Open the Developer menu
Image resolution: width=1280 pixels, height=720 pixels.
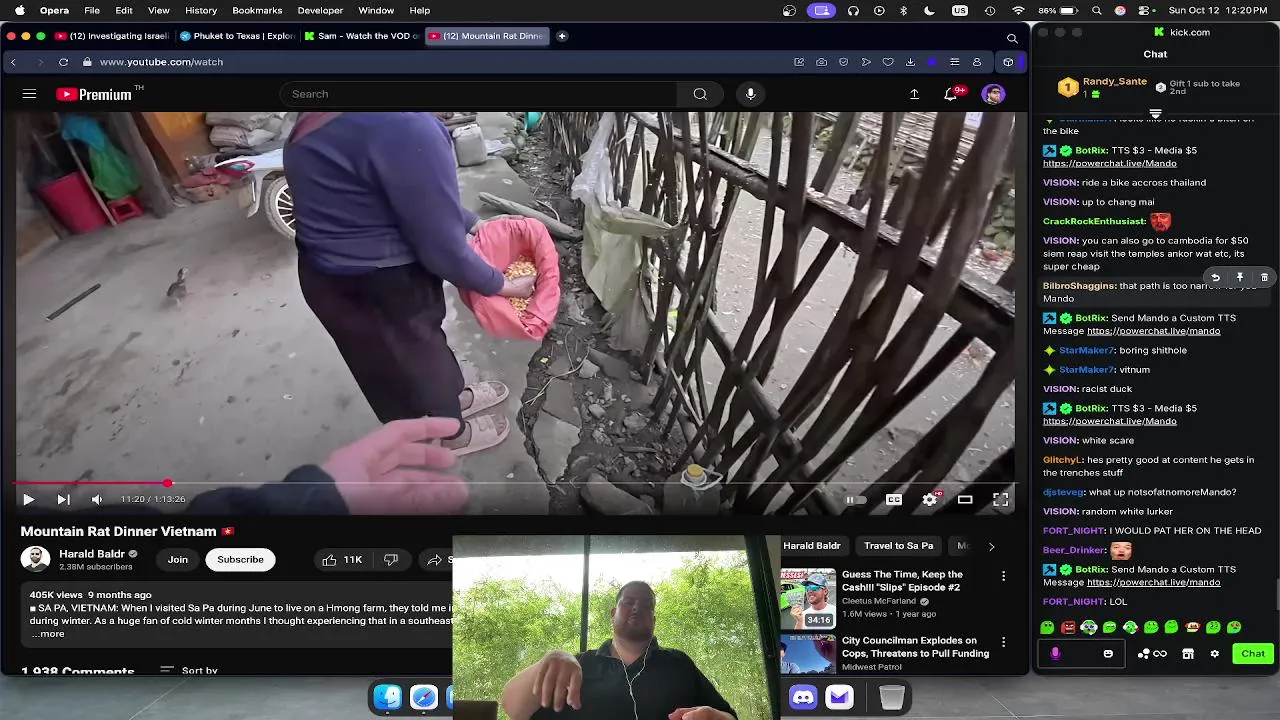click(x=319, y=10)
